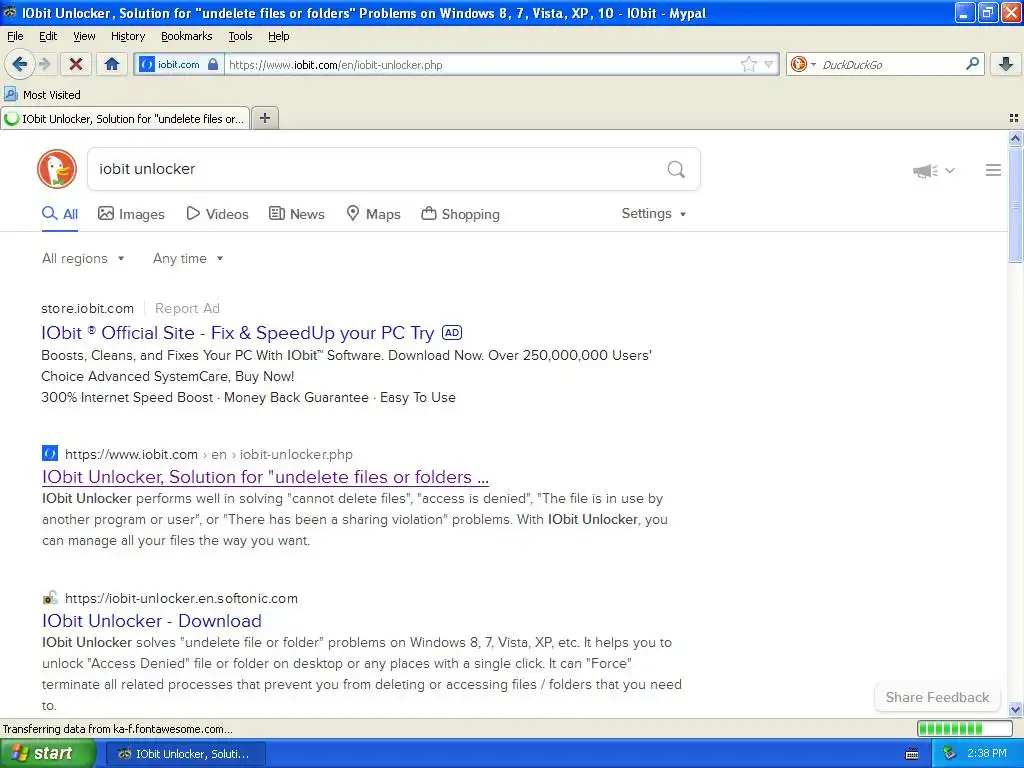Switch to Shopping results
This screenshot has width=1024, height=768.
(460, 214)
